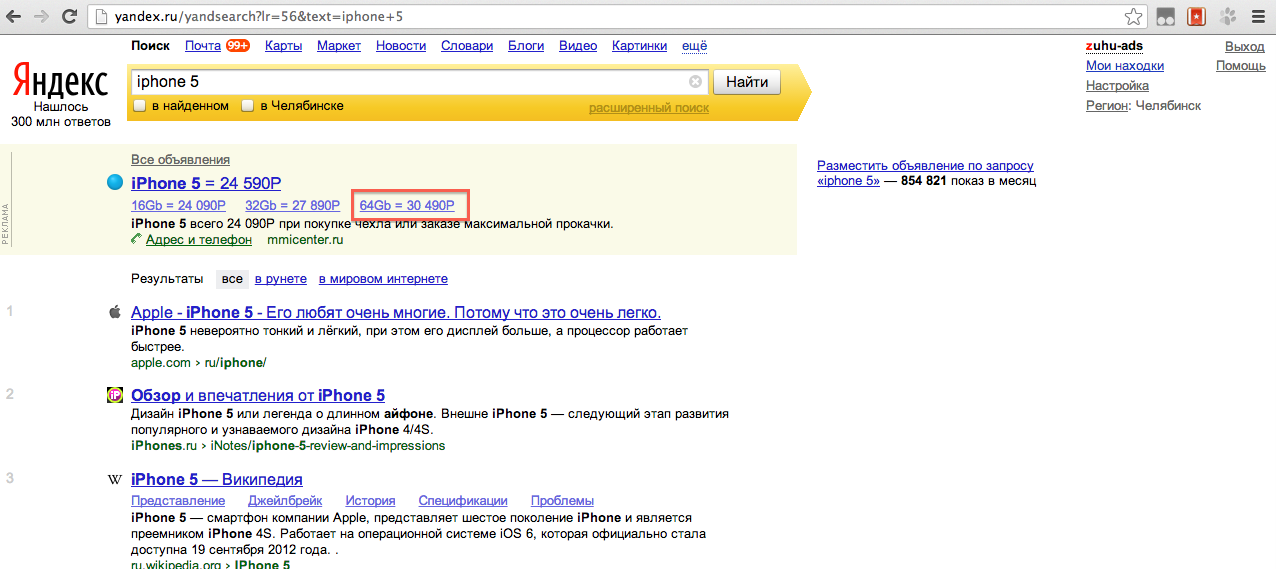This screenshot has height=569, width=1276.
Task: Open the ad 'iPhone 5 = 24 590Р'
Action: 206,183
